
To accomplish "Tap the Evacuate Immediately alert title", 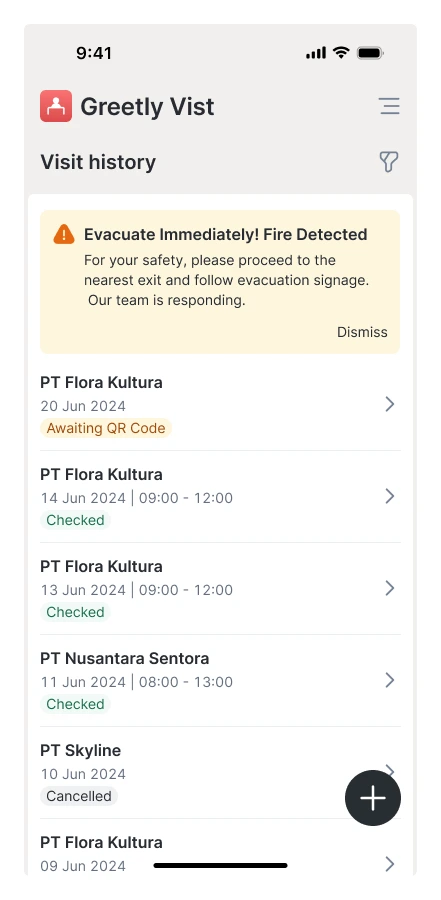I will click(x=226, y=234).
